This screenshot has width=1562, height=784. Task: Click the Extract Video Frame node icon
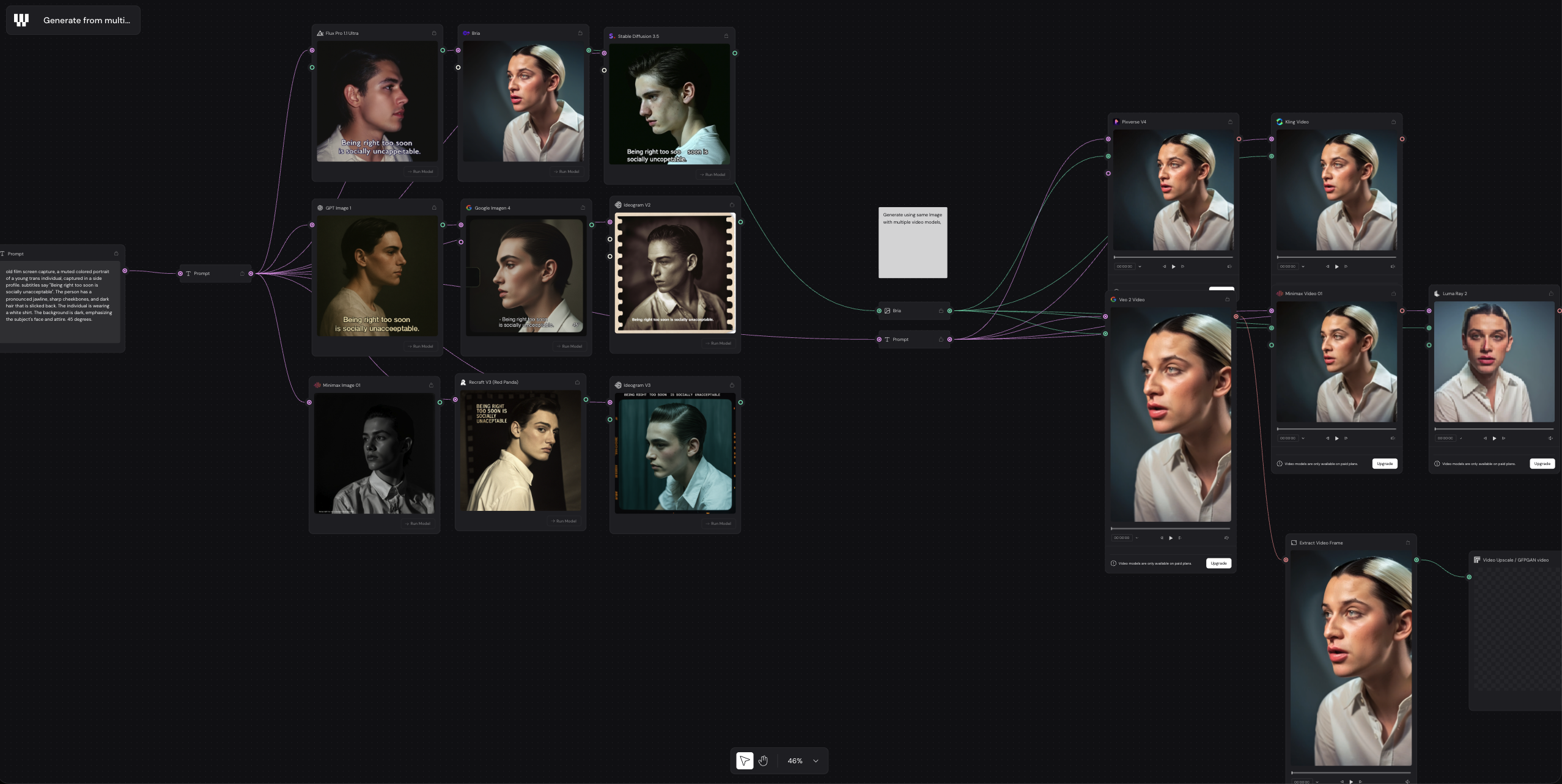[1294, 543]
